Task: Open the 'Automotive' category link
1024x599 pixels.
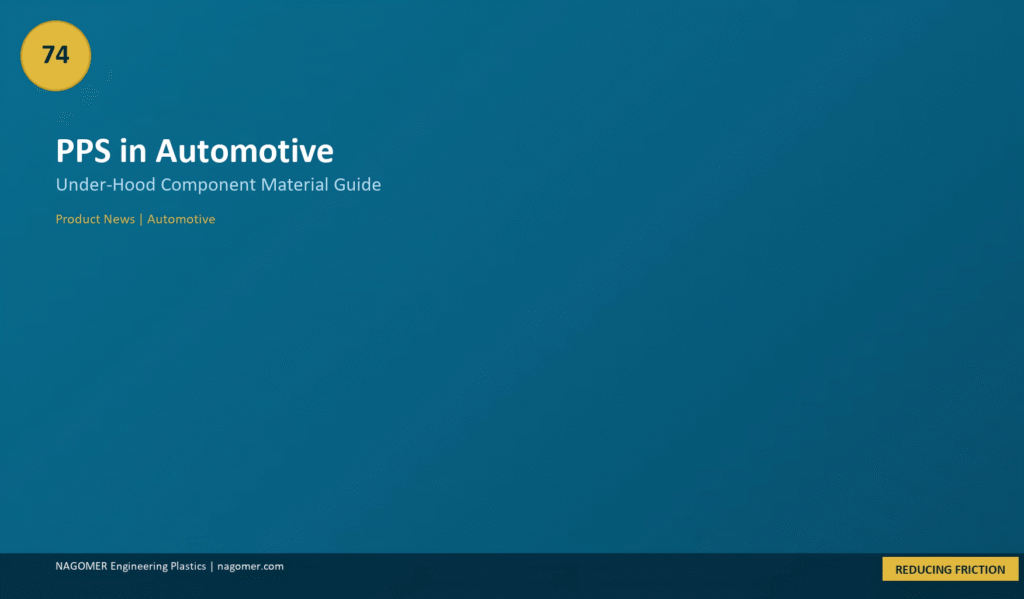Action: tap(181, 219)
